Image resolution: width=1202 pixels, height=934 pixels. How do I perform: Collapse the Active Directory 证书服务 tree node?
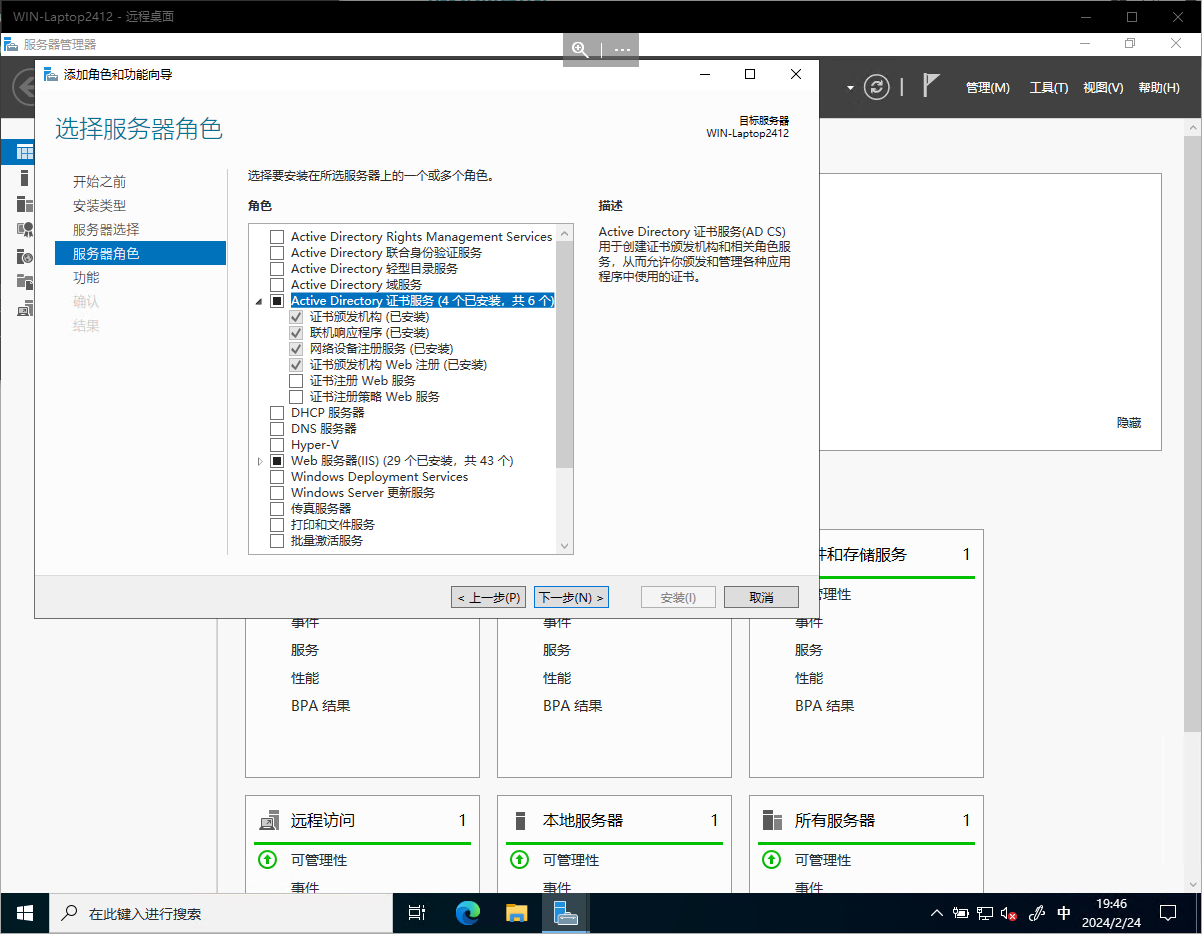(x=260, y=301)
